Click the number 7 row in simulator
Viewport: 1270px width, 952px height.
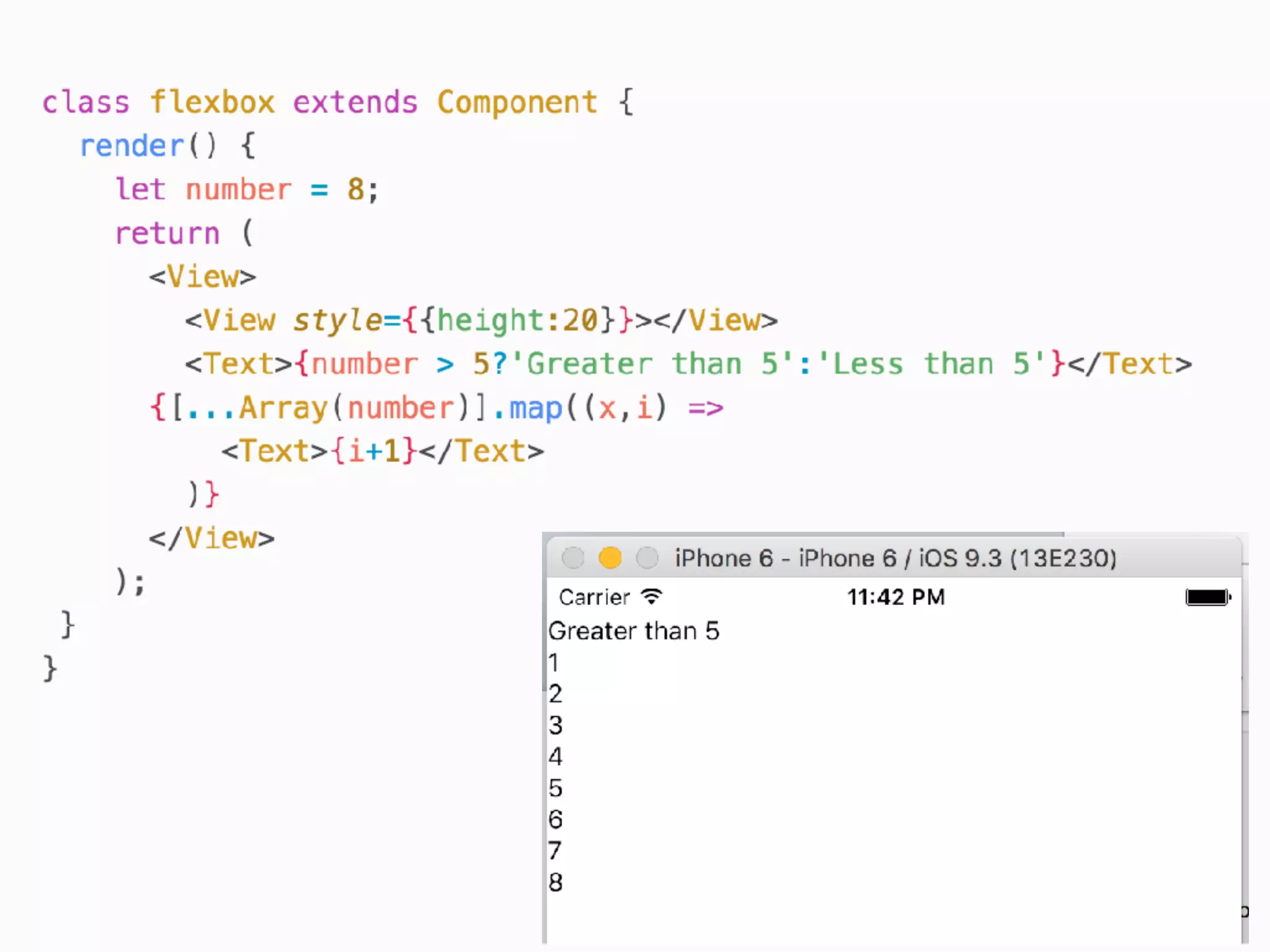(555, 850)
